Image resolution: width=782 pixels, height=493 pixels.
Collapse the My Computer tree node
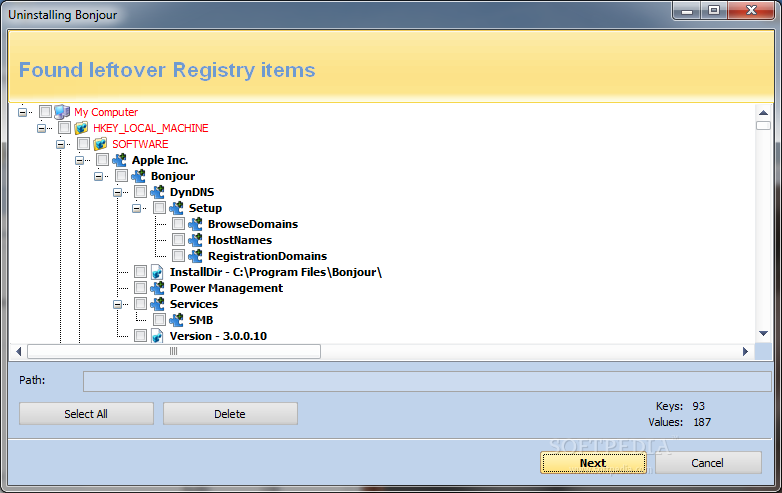coord(22,112)
